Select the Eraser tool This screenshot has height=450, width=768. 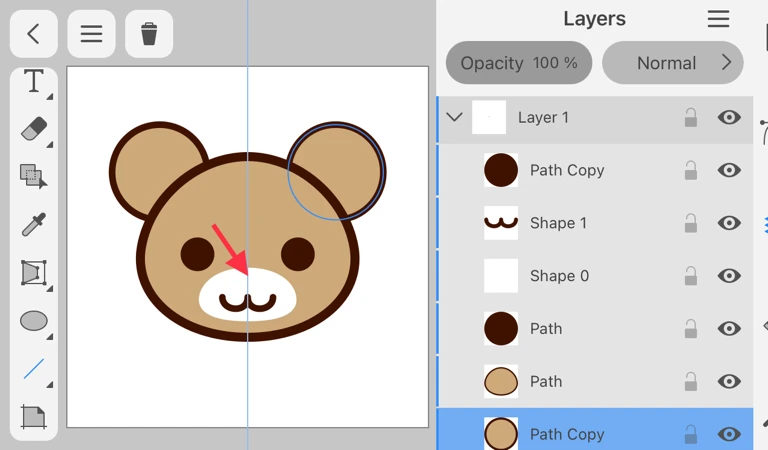coord(33,129)
